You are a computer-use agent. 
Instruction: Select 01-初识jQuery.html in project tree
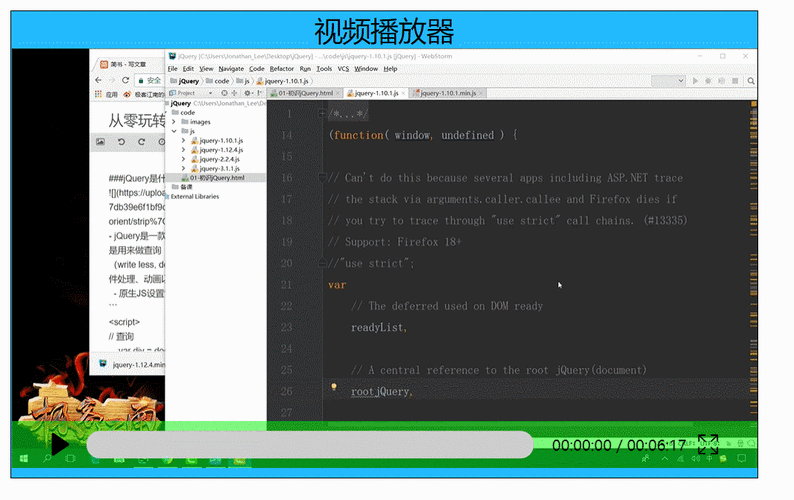(213, 178)
